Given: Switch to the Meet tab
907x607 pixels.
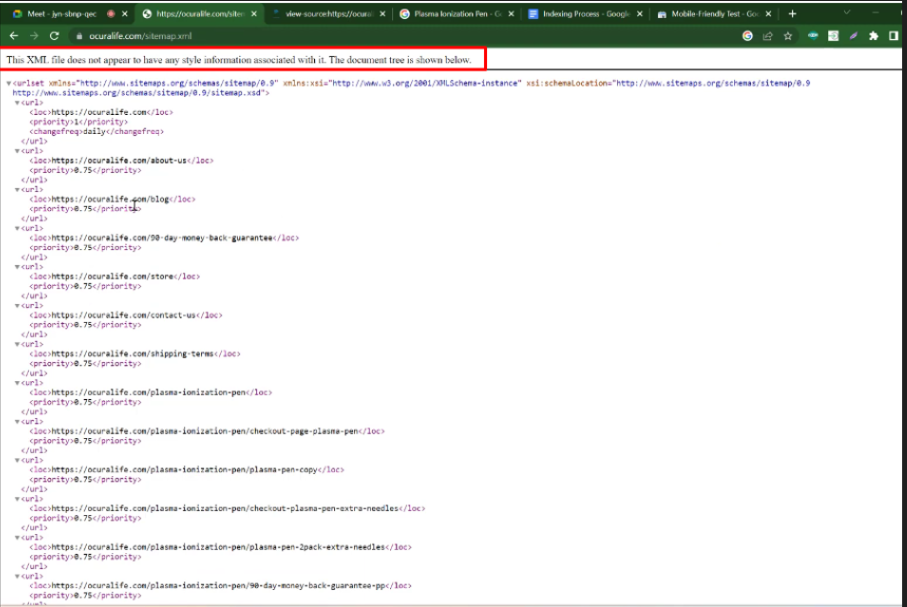Looking at the screenshot, I should tap(62, 13).
